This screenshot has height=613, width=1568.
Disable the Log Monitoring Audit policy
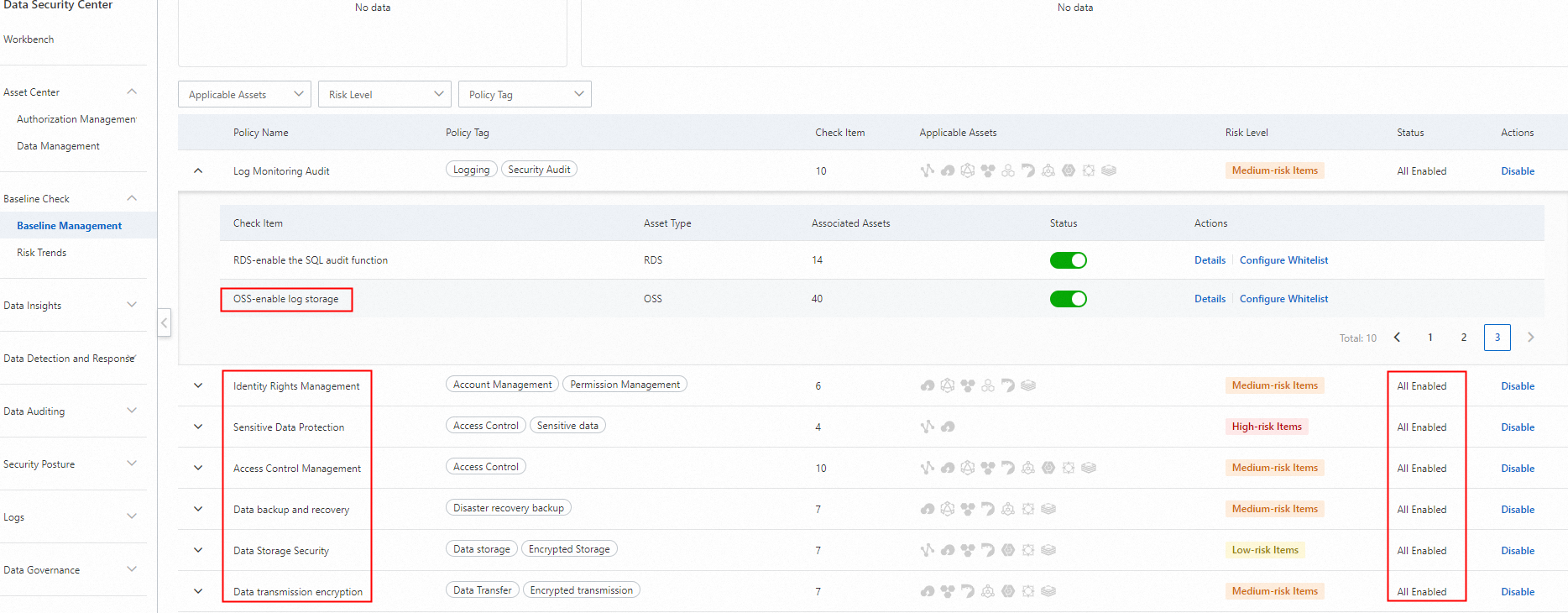tap(1518, 171)
